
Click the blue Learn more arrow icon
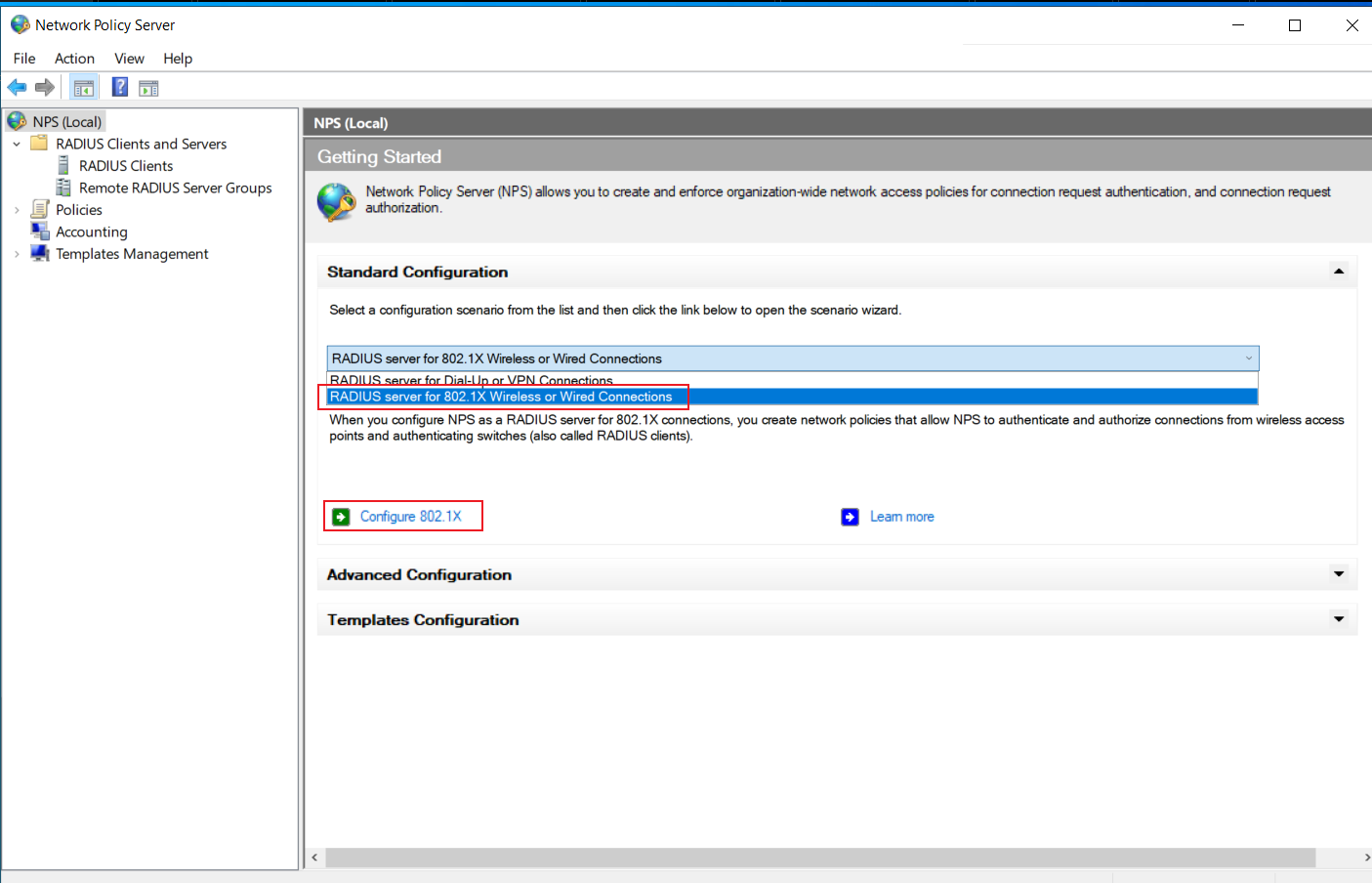pyautogui.click(x=851, y=517)
